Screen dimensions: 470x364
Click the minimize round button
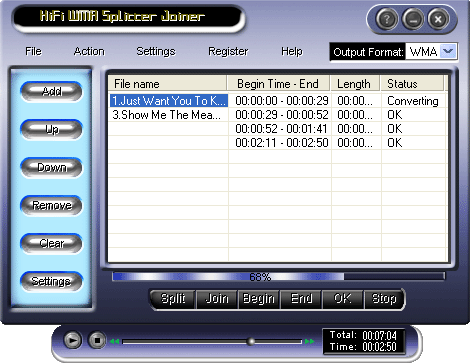[x=413, y=19]
